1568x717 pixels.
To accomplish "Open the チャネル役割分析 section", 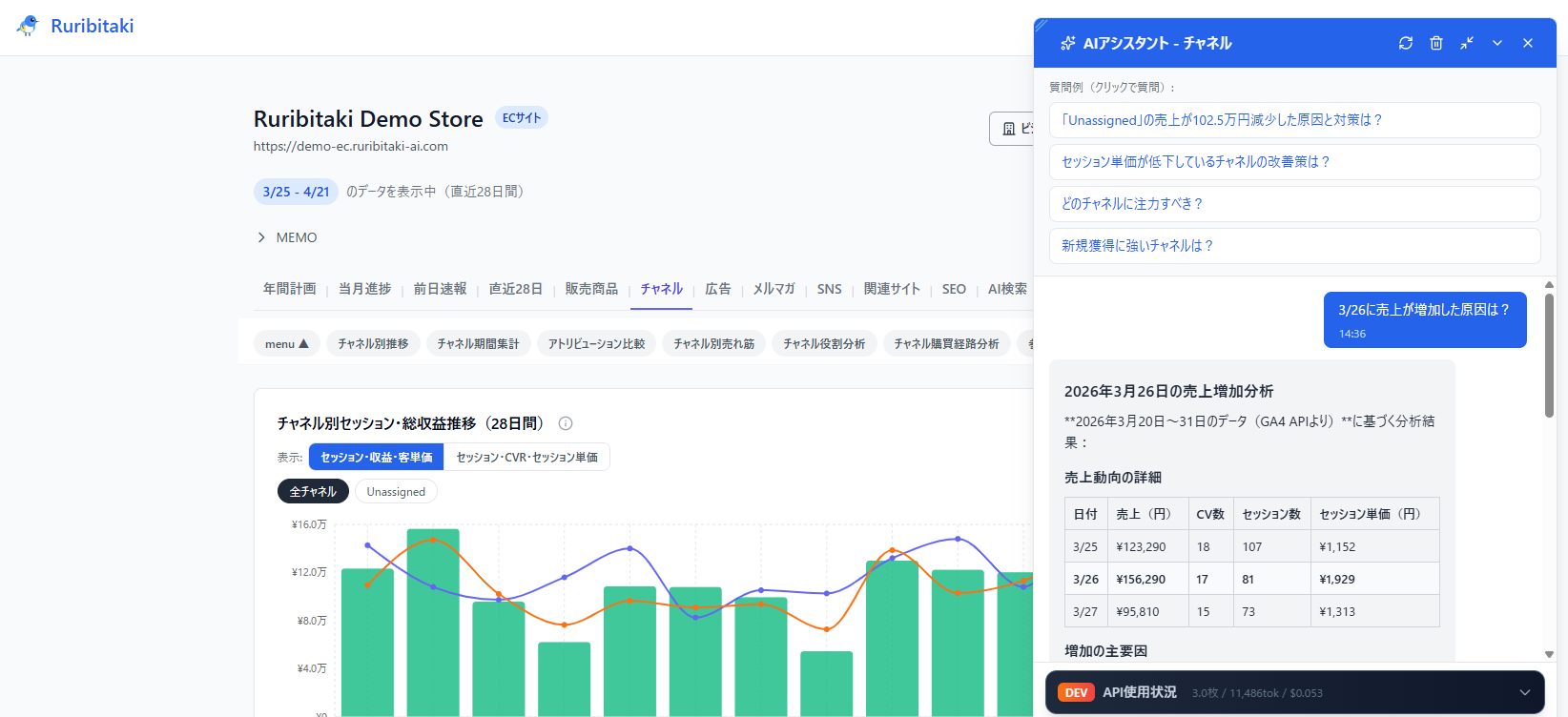I will [x=824, y=344].
